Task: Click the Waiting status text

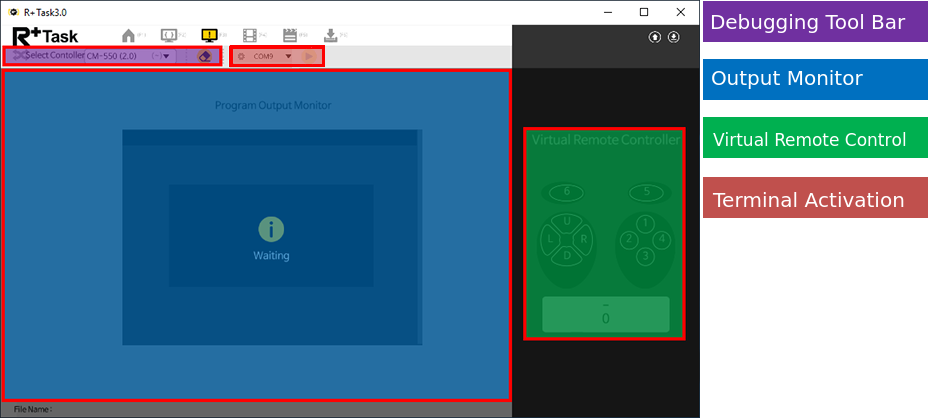Action: [271, 256]
